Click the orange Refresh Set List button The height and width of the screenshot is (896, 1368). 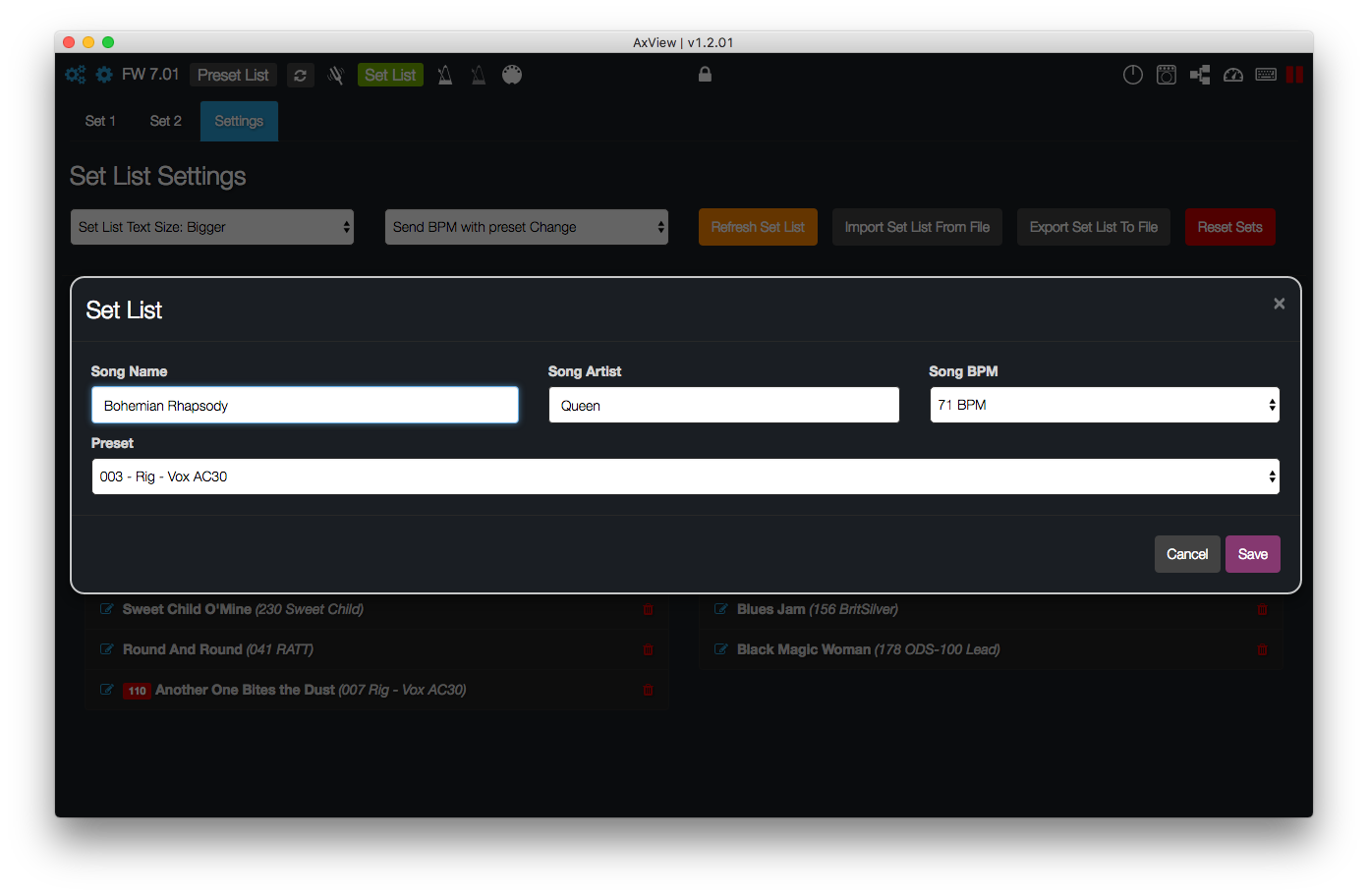pos(758,227)
